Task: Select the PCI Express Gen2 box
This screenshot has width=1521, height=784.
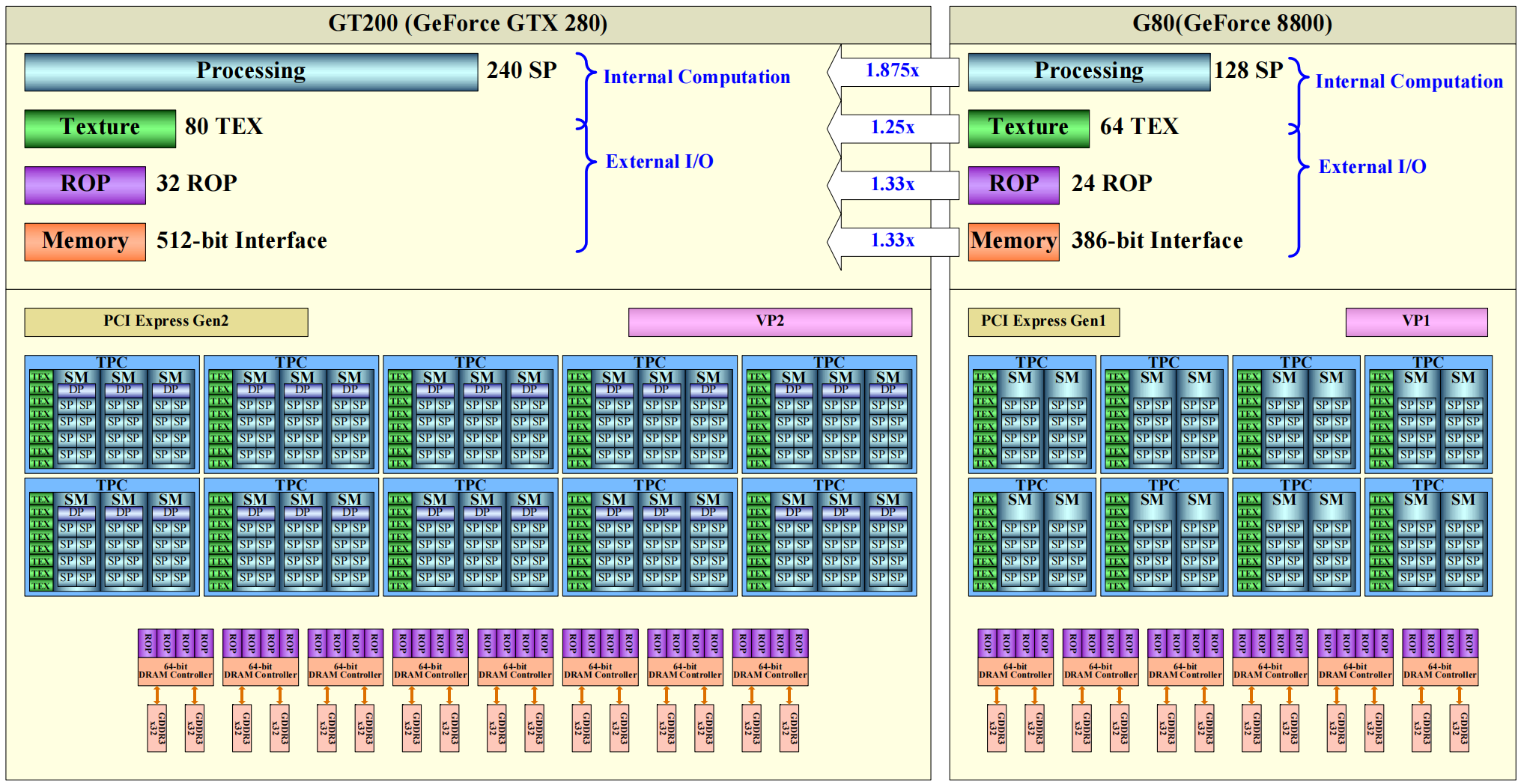Action: pos(166,322)
